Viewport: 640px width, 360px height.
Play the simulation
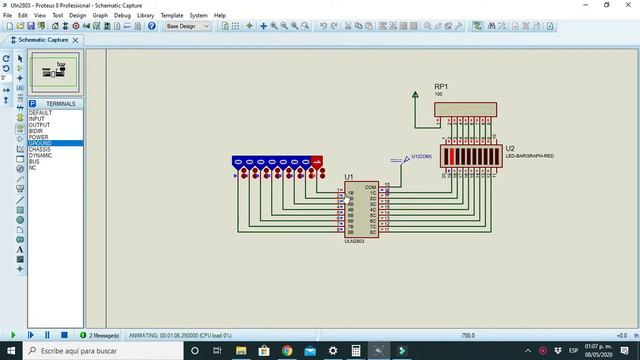pyautogui.click(x=13, y=335)
